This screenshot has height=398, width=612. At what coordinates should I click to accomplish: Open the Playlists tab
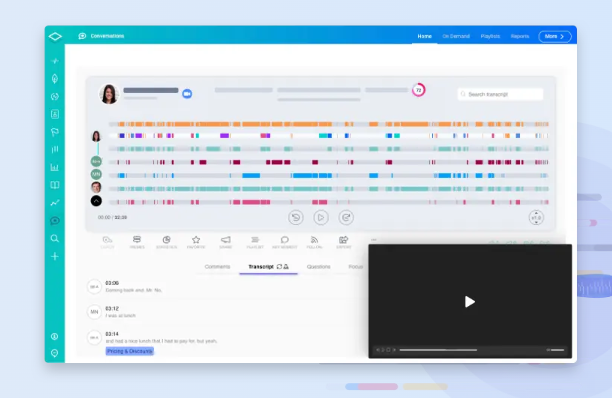tap(490, 36)
